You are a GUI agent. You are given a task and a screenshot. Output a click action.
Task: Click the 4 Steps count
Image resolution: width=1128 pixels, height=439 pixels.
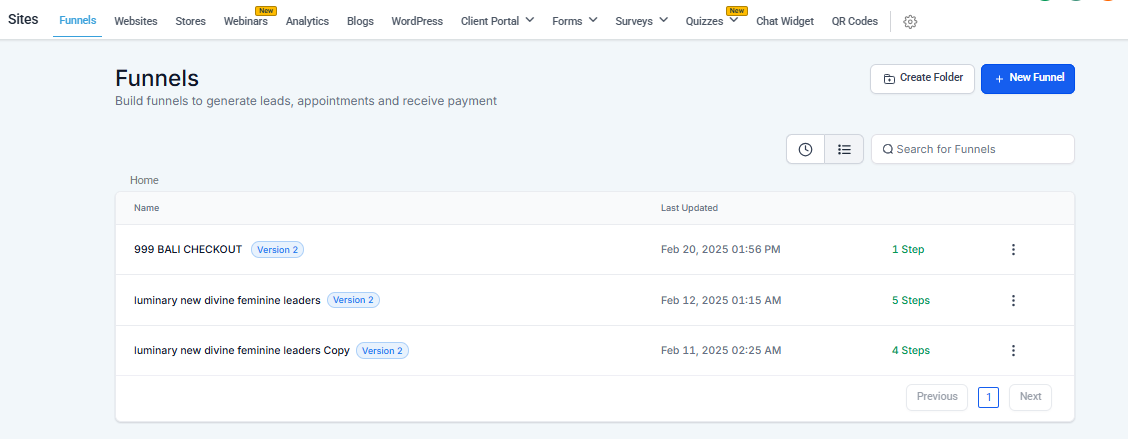pos(911,350)
